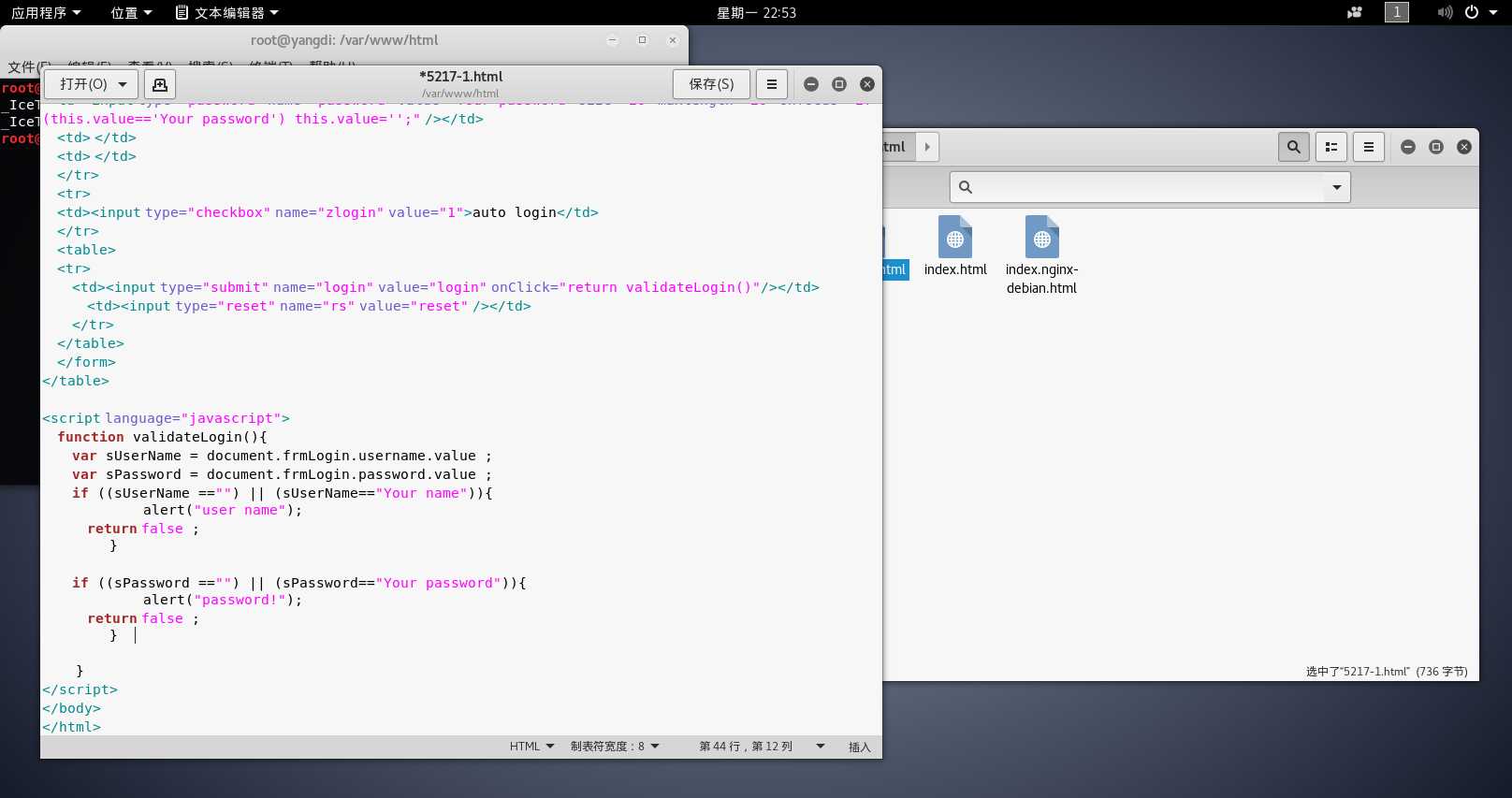
Task: Save the 5217-1.html document
Action: coord(711,84)
